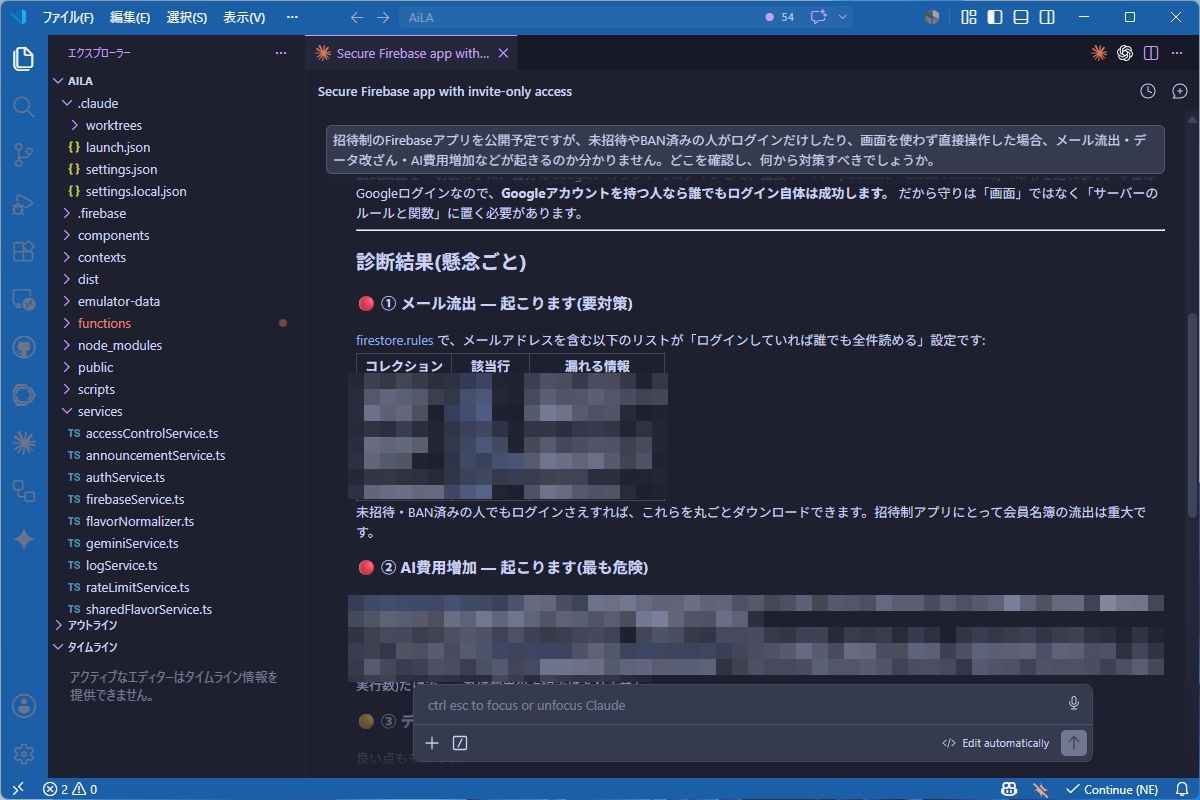Click the orange Claude icon in editor toolbar
The image size is (1200, 800).
click(1099, 53)
